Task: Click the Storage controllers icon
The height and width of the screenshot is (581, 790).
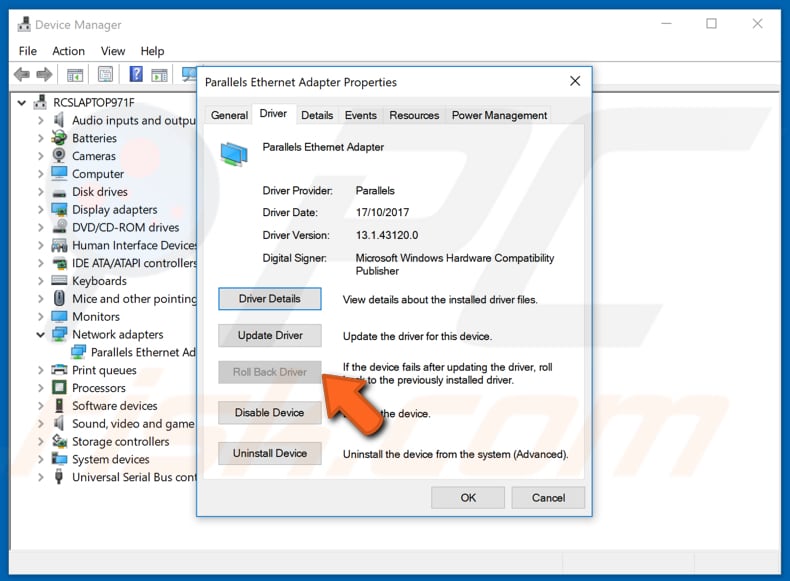Action: [59, 441]
